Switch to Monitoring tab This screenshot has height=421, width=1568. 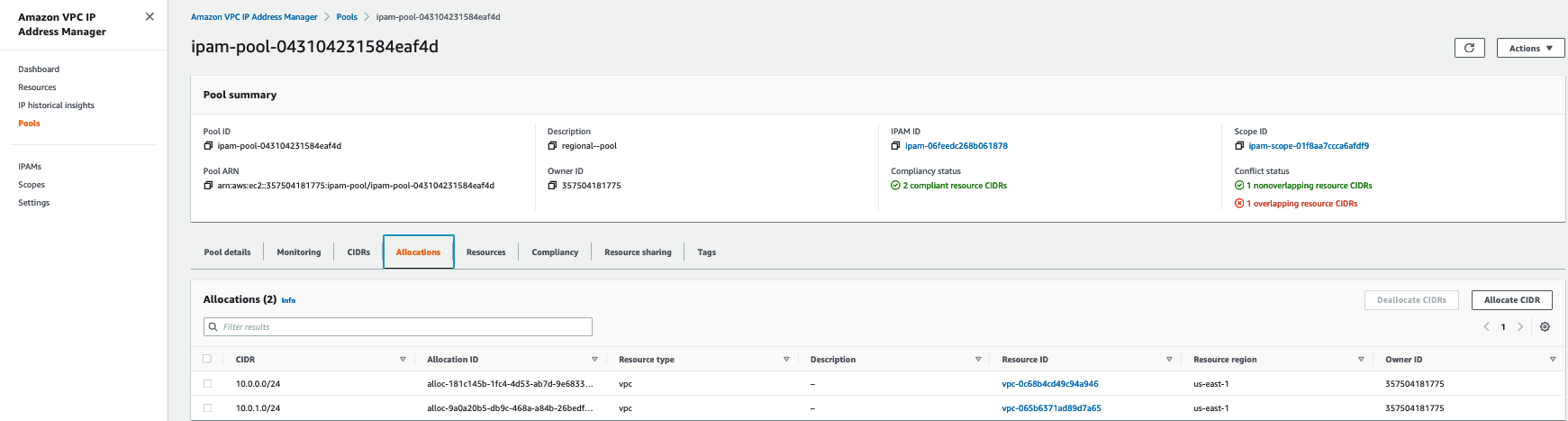tap(299, 252)
